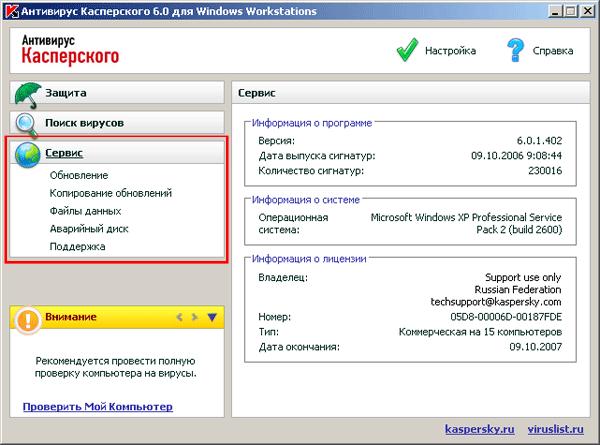Select the Сервис section header

point(117,153)
